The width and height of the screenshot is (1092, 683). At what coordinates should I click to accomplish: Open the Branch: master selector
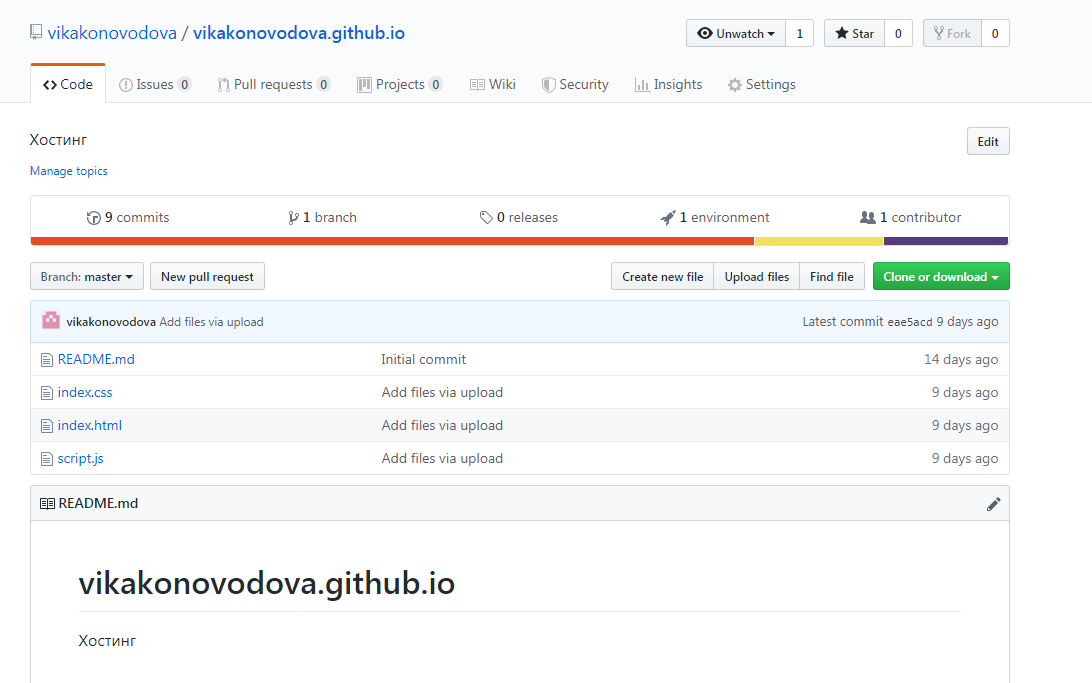(87, 276)
